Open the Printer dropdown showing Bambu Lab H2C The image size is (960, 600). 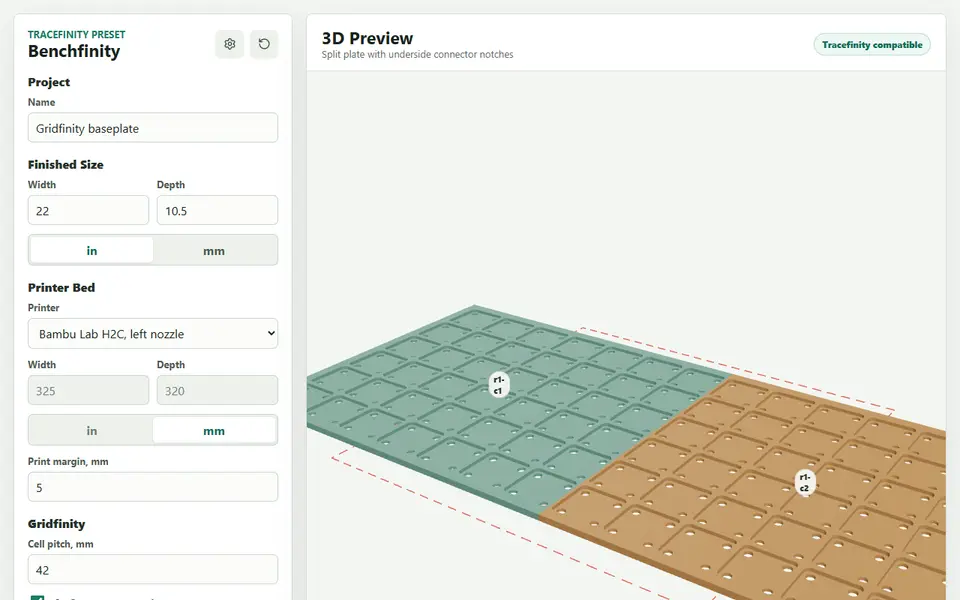click(152, 334)
